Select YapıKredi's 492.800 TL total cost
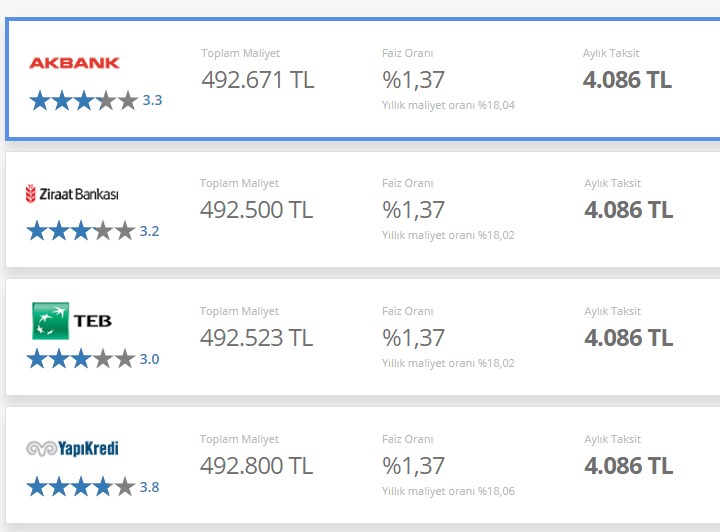Viewport: 720px width, 532px height. pyautogui.click(x=257, y=466)
